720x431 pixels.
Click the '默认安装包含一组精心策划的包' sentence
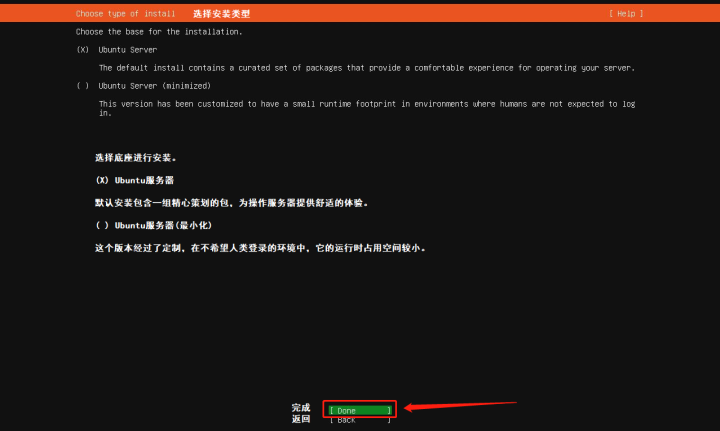click(x=231, y=203)
